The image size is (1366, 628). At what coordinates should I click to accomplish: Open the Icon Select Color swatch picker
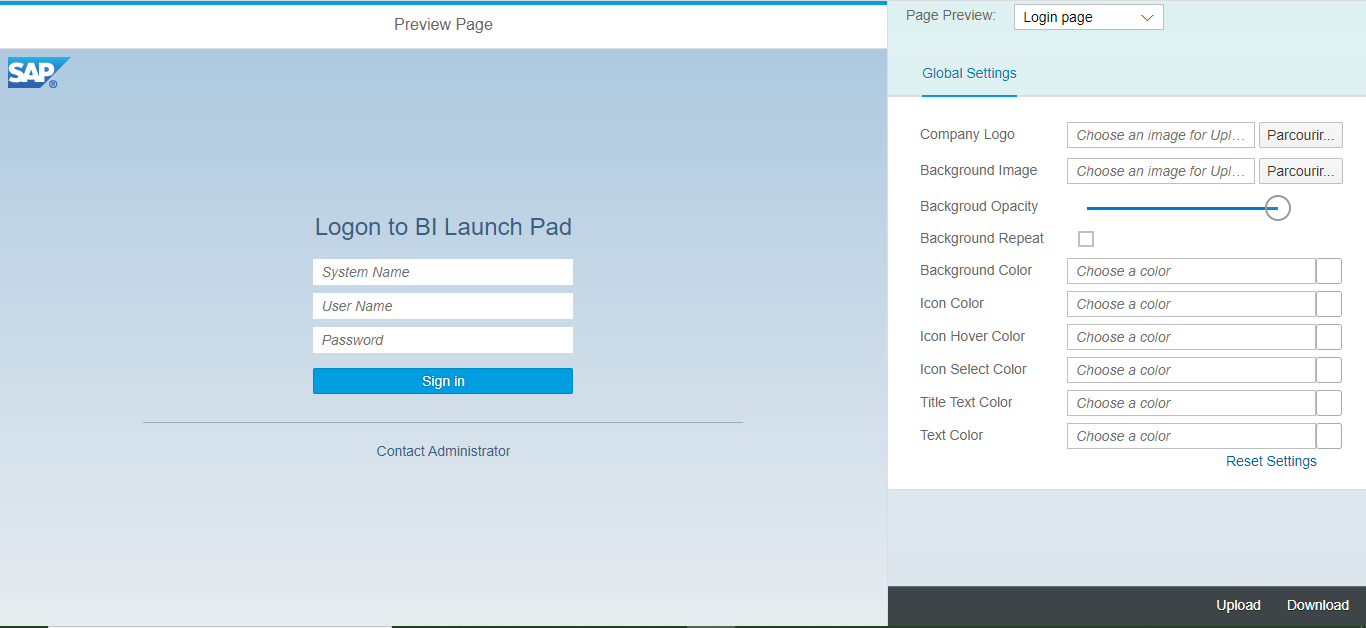[x=1328, y=369]
